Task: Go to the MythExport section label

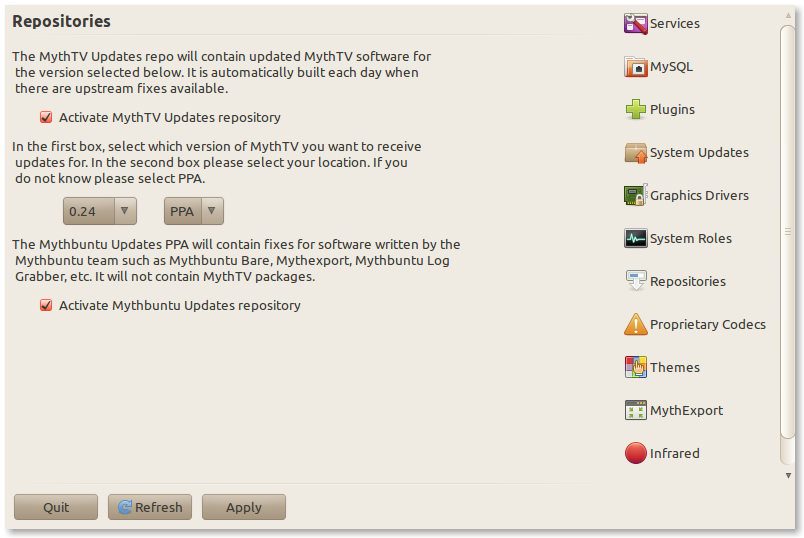Action: 686,411
